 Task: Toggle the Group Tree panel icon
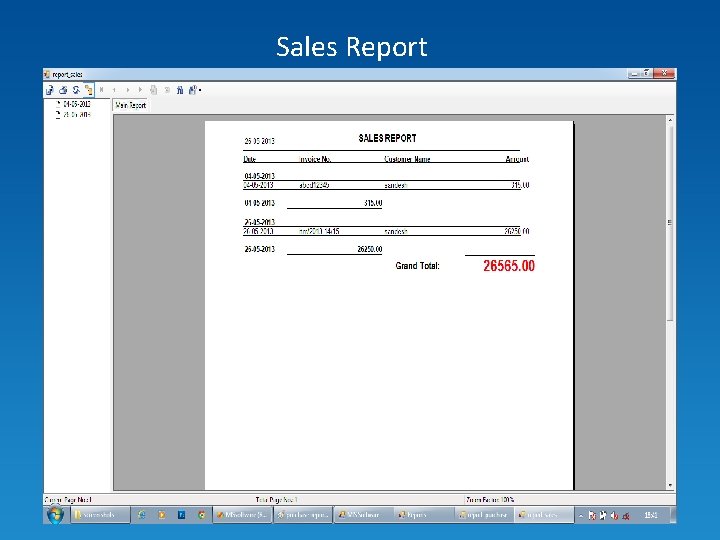(89, 90)
